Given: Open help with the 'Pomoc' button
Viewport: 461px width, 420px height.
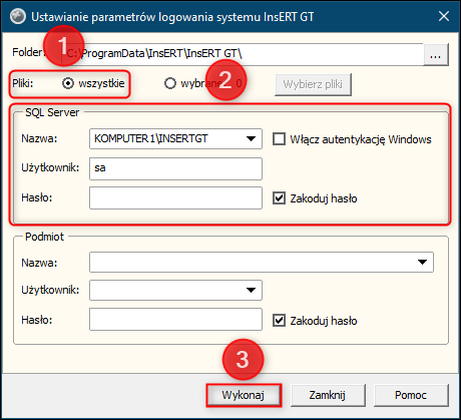Looking at the screenshot, I should [x=411, y=395].
